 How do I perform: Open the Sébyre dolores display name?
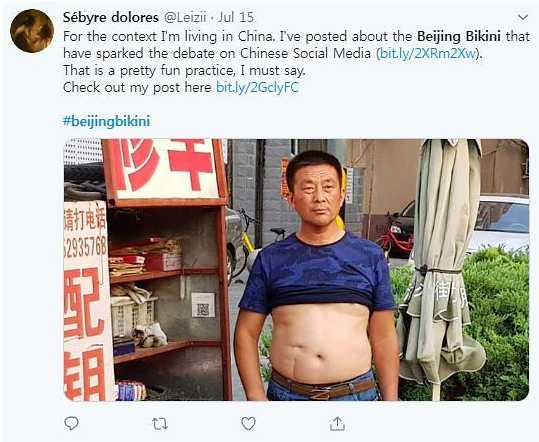(x=111, y=17)
